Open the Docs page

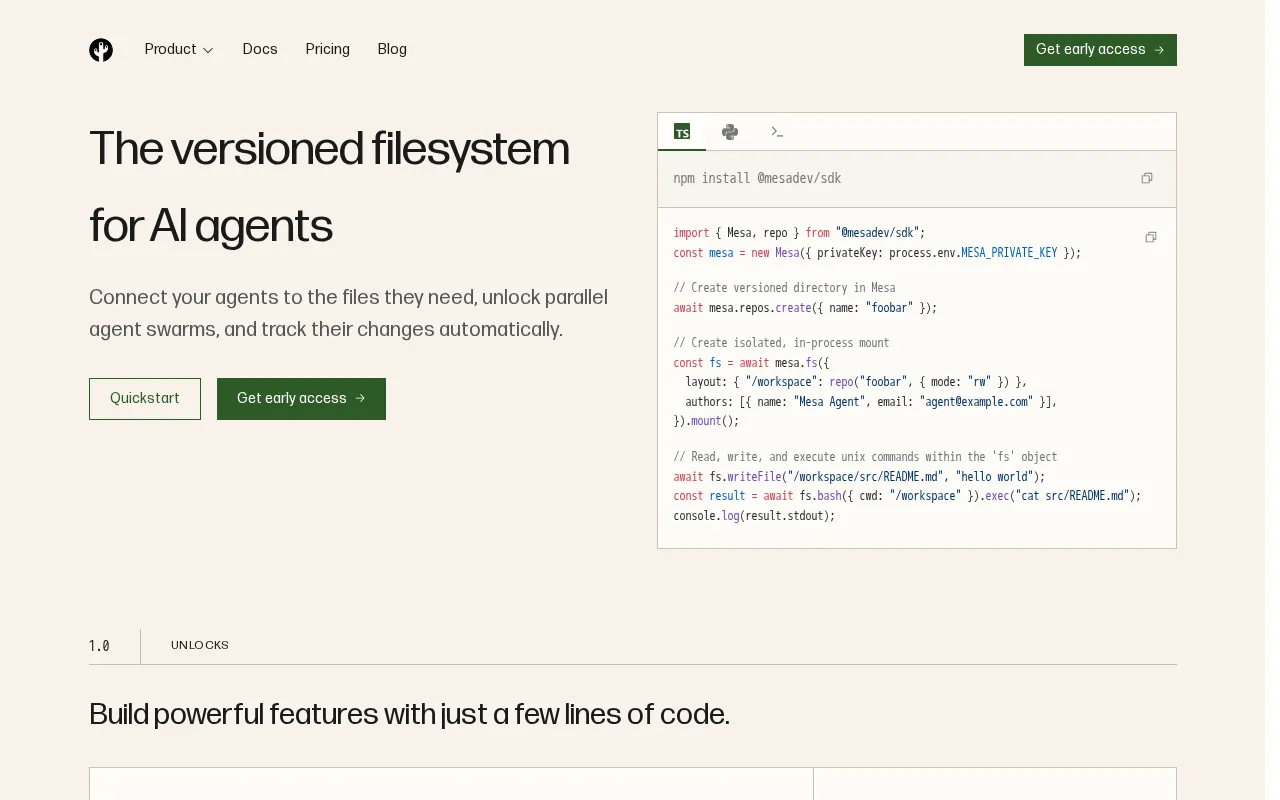[260, 49]
